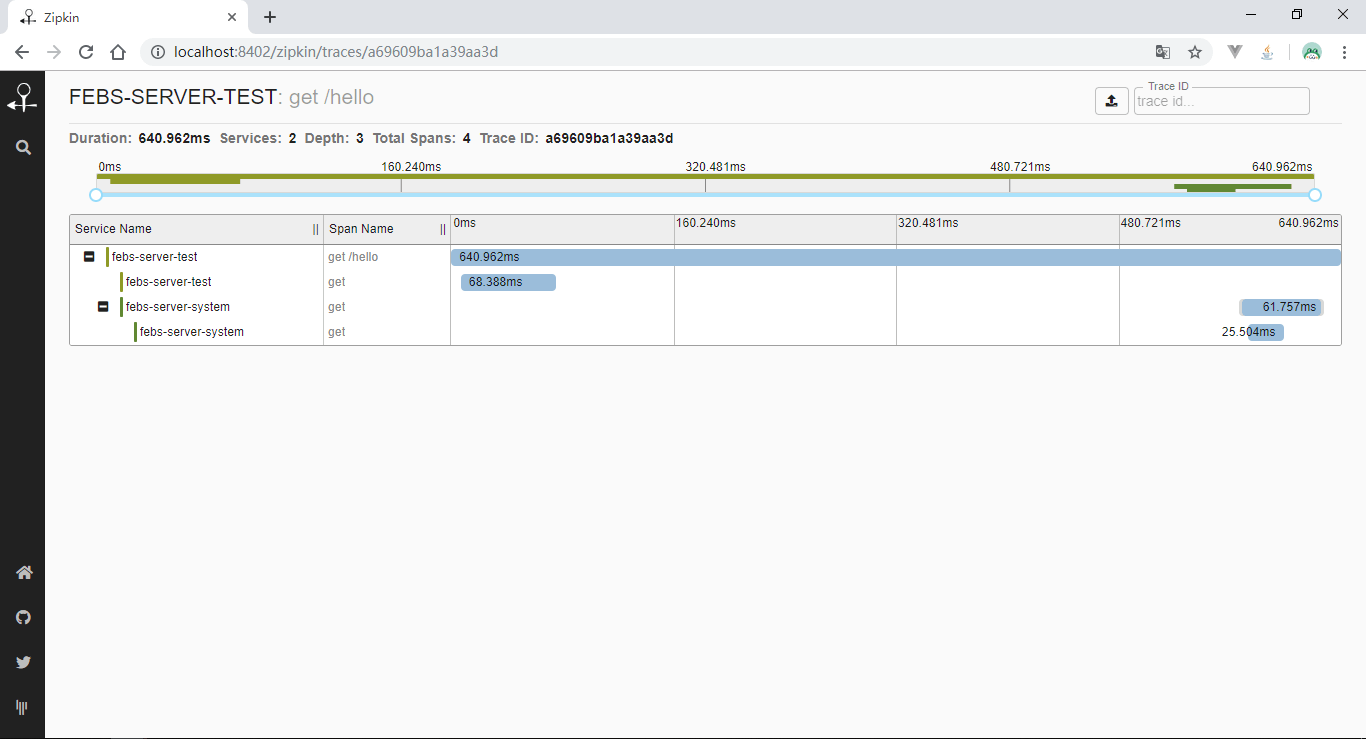
Task: Click the Services: 2 summary
Action: click(258, 139)
